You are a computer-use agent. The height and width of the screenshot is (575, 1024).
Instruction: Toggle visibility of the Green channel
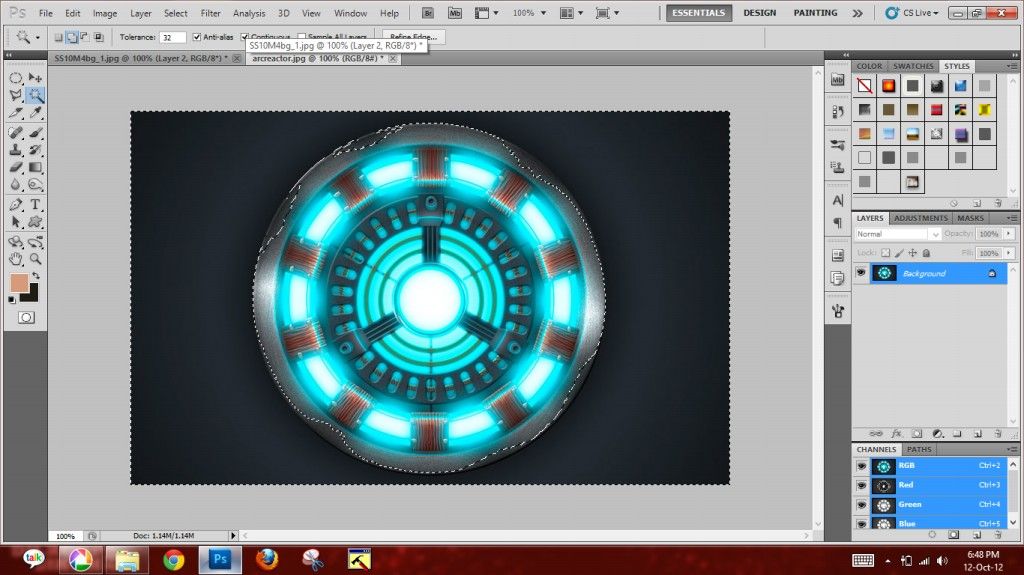click(x=861, y=504)
